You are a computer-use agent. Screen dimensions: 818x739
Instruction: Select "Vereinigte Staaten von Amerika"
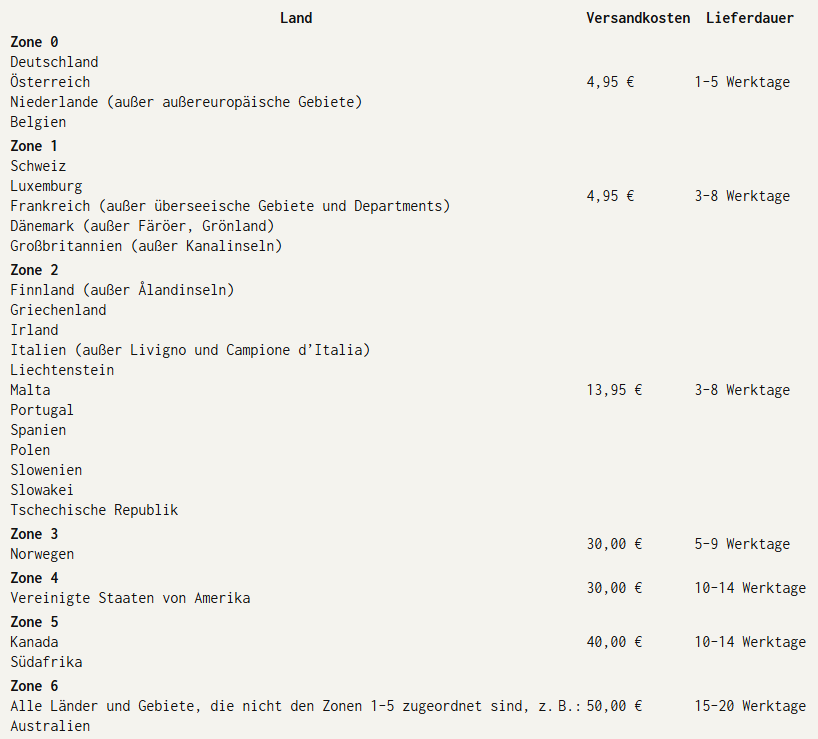pyautogui.click(x=130, y=598)
